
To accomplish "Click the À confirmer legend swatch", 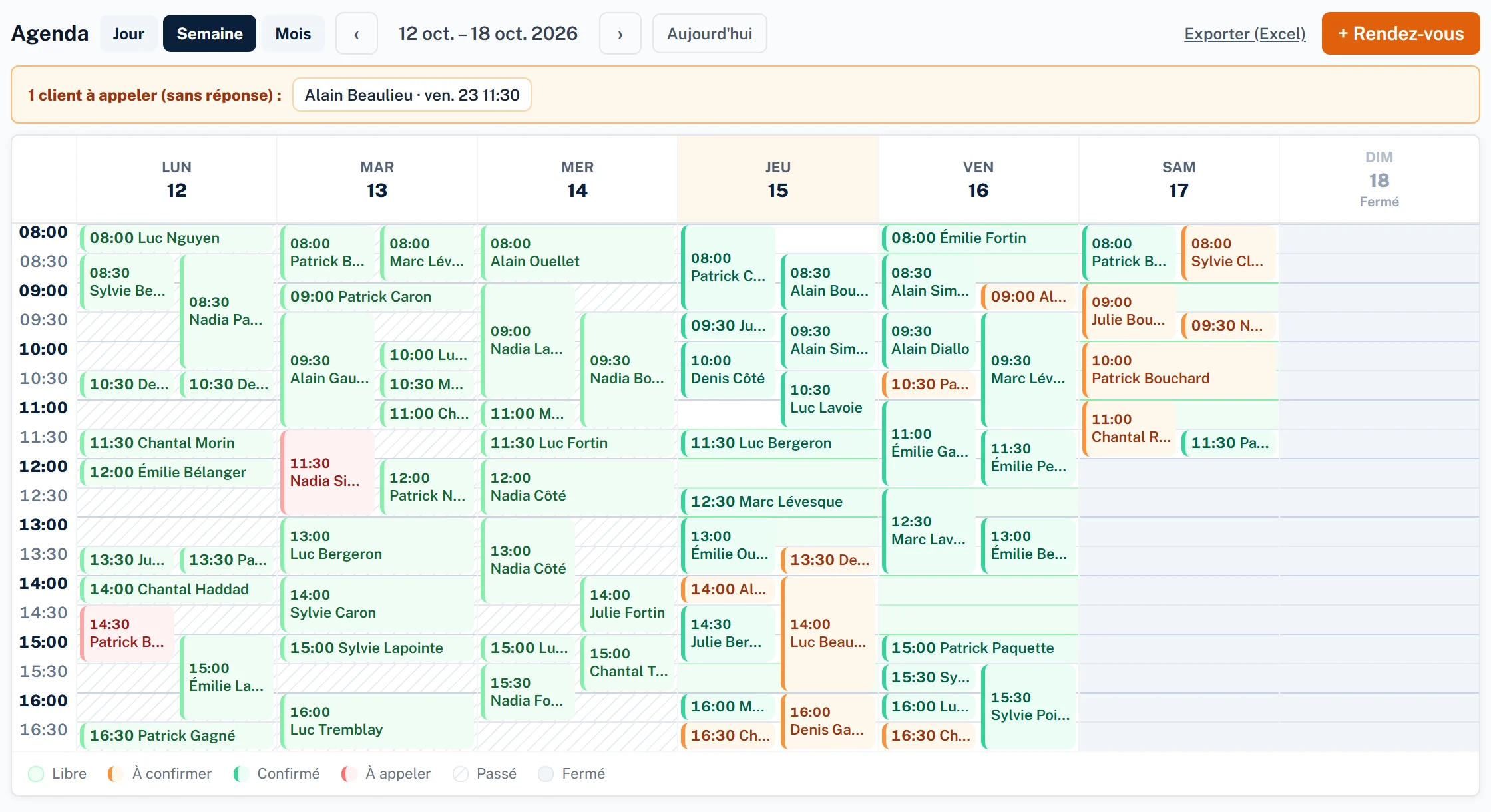I will pos(115,774).
